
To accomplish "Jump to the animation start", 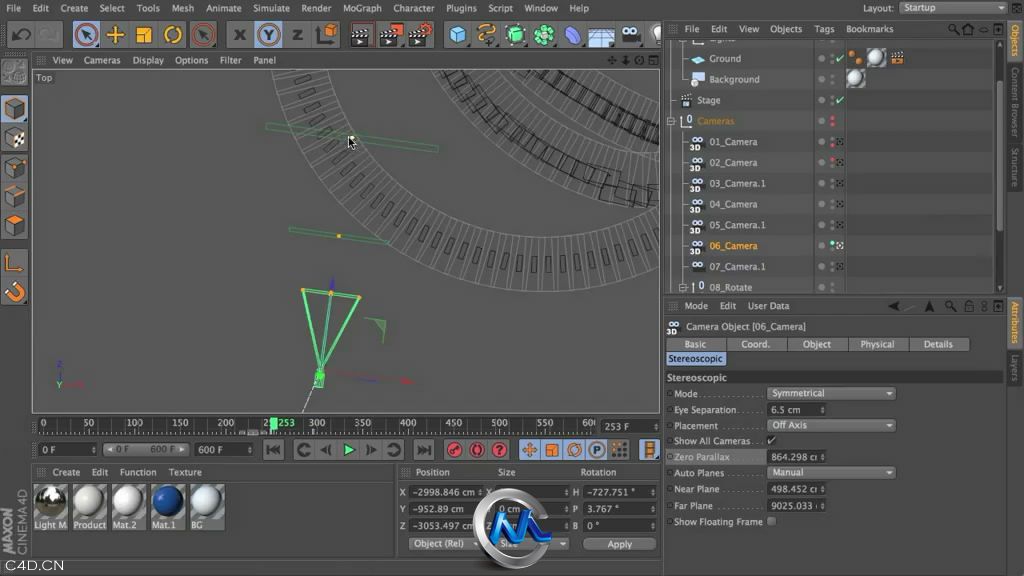I will pyautogui.click(x=274, y=450).
